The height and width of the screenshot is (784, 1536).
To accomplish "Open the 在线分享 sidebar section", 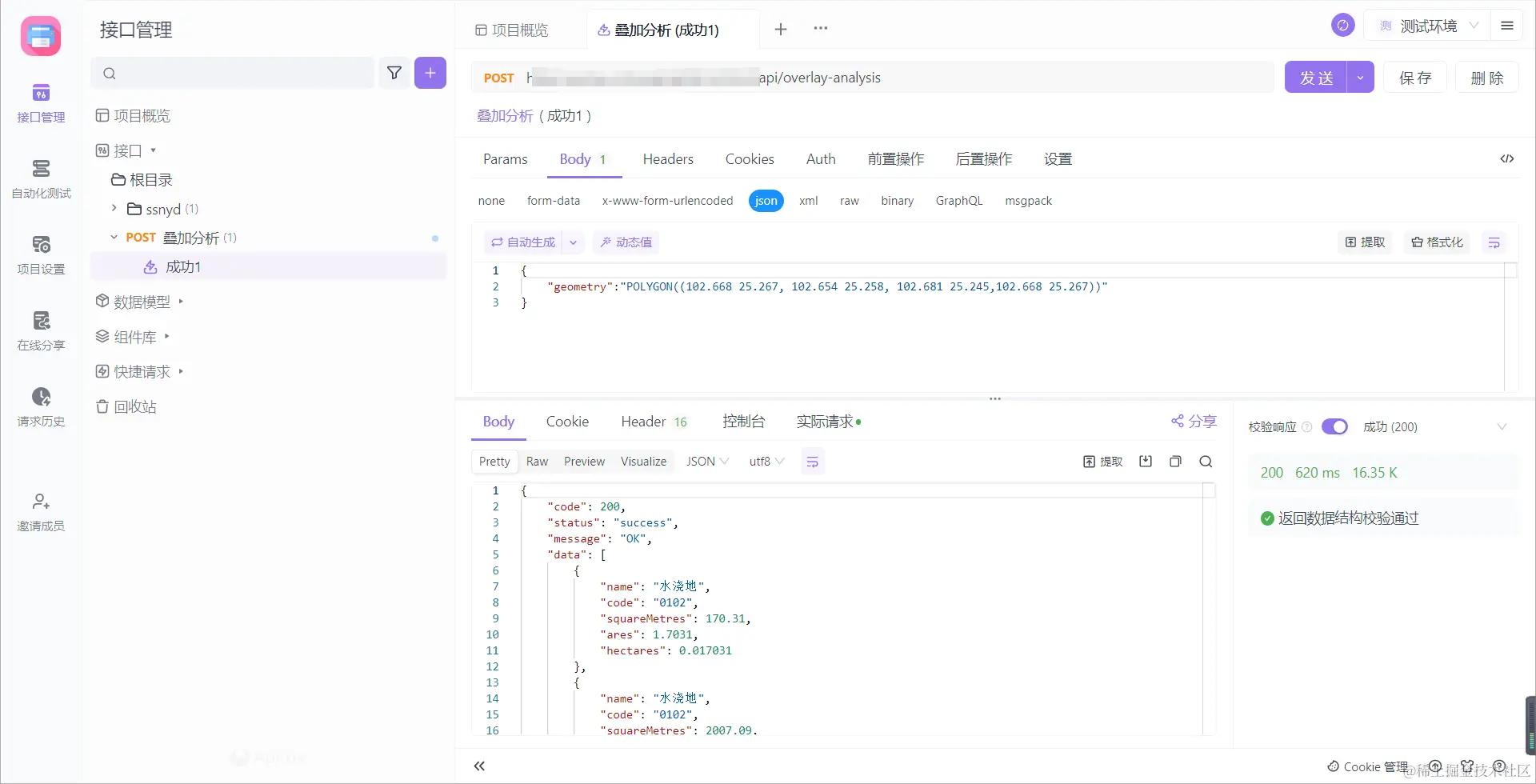I will tap(41, 331).
